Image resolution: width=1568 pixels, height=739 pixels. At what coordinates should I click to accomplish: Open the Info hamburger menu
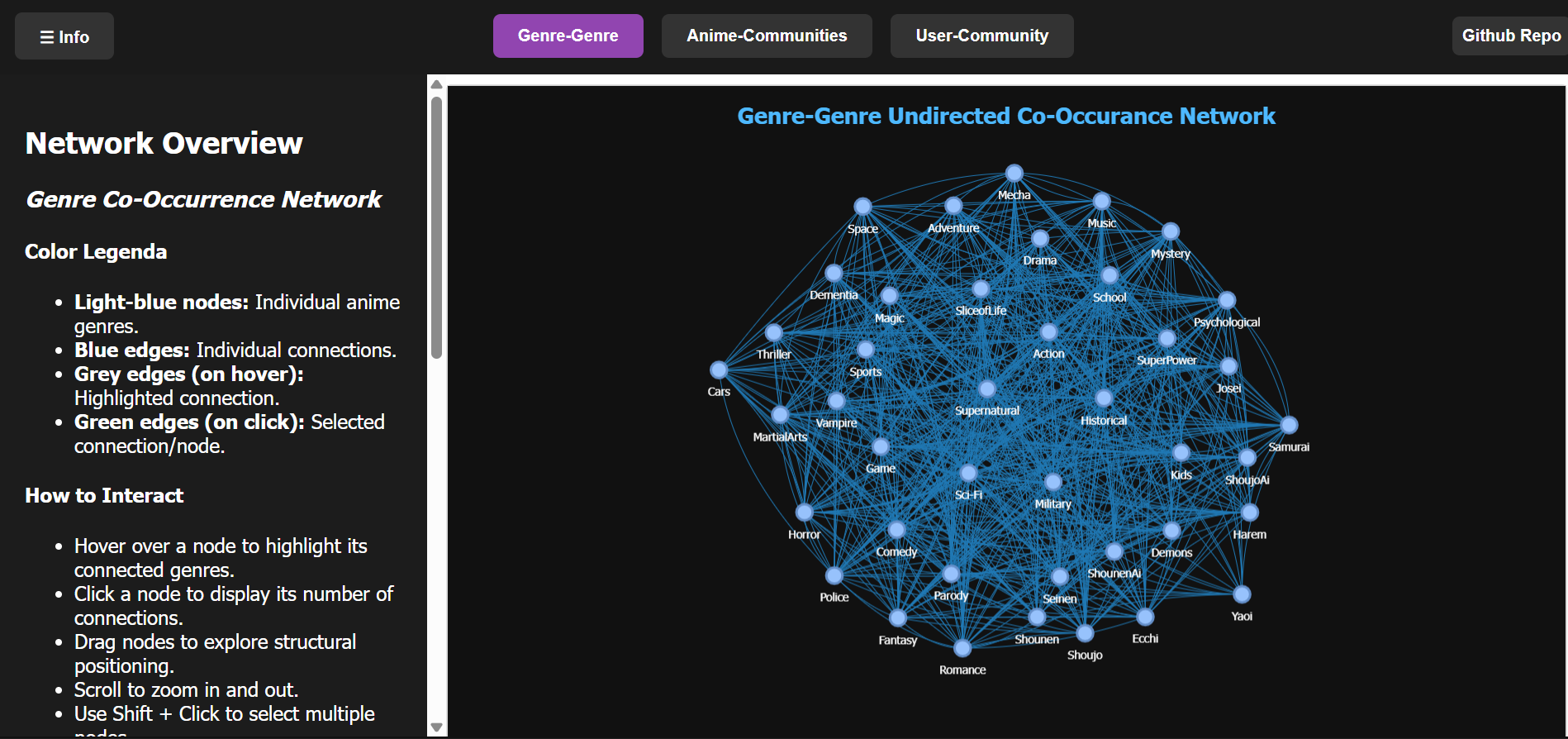64,36
